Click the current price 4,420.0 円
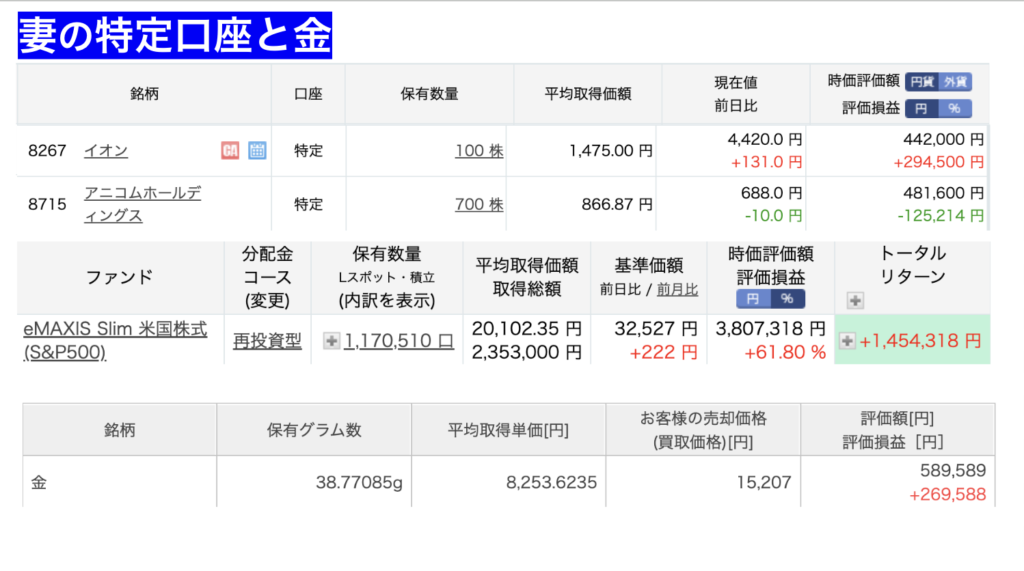 (765, 140)
